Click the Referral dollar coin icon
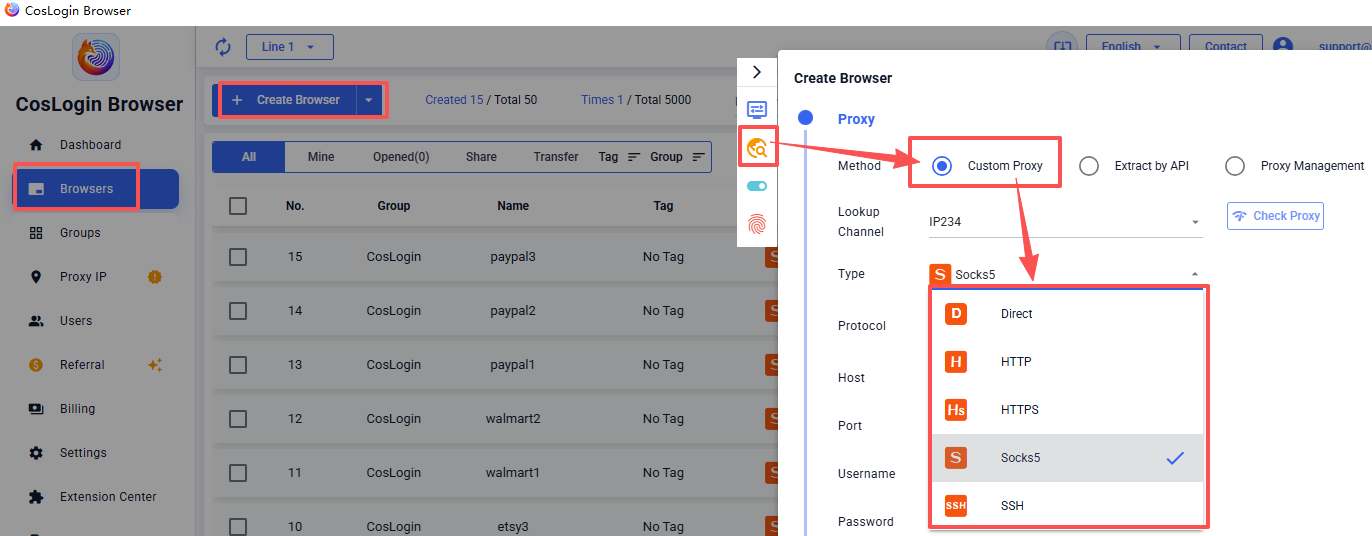This screenshot has width=1372, height=536. pos(36,365)
